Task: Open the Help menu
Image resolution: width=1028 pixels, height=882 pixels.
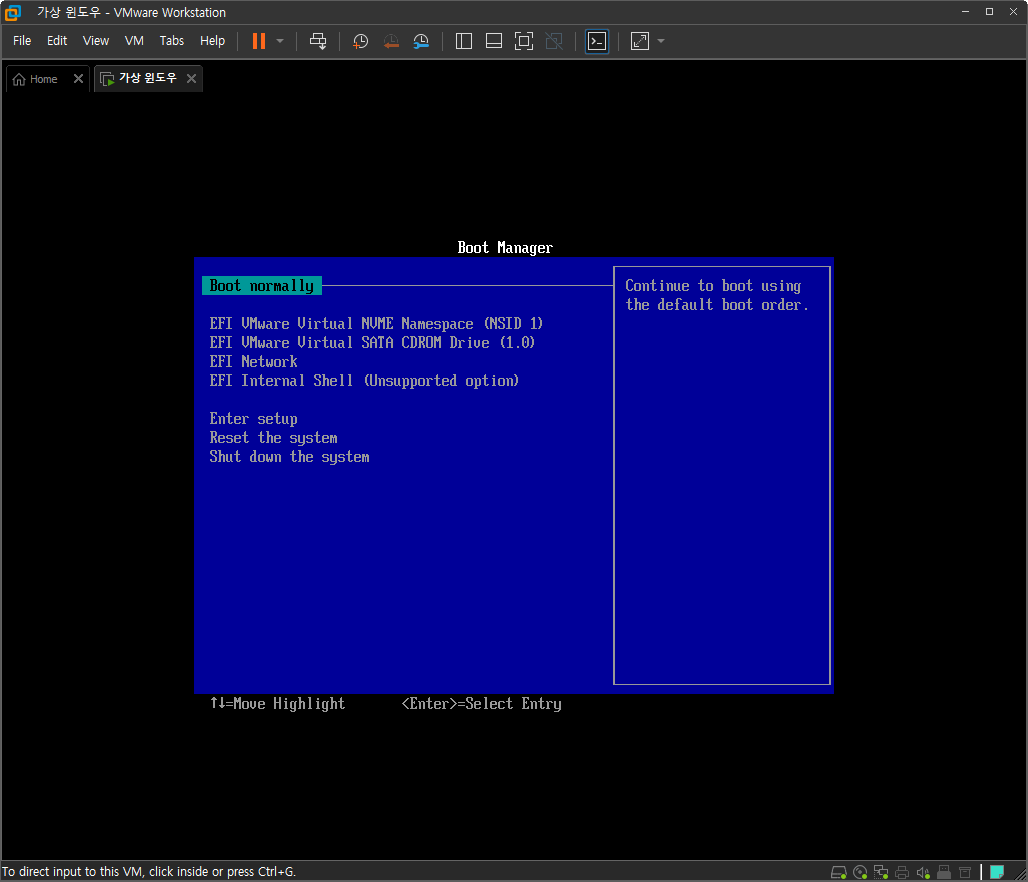Action: pos(212,41)
